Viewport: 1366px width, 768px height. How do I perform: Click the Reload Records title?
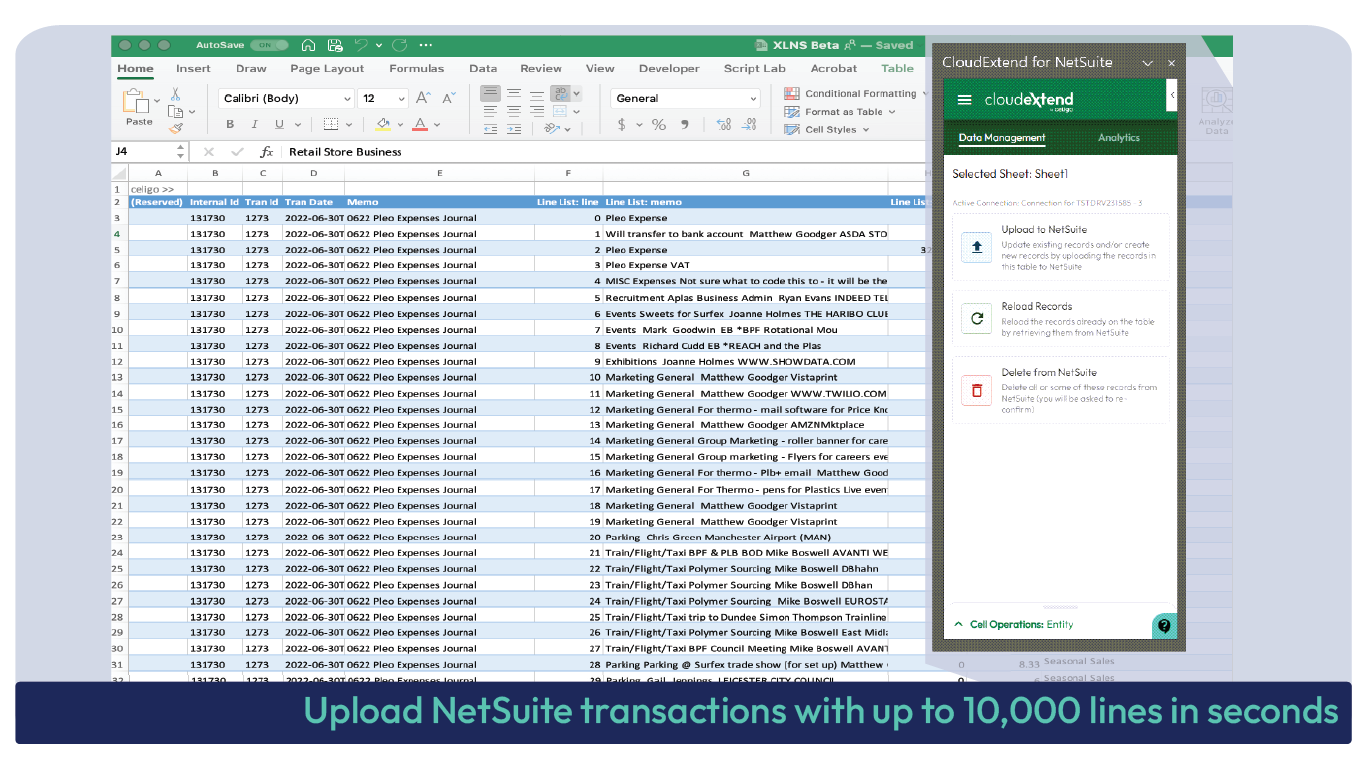click(1037, 307)
